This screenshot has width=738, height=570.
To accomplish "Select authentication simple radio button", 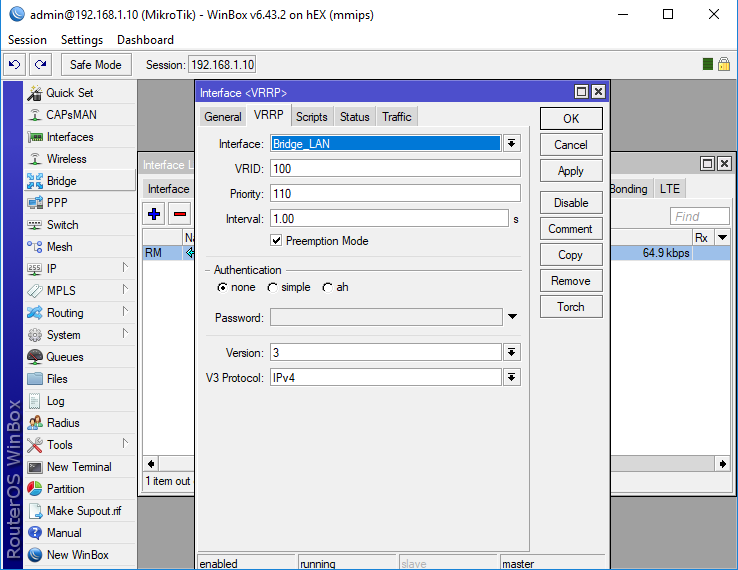I will [272, 288].
